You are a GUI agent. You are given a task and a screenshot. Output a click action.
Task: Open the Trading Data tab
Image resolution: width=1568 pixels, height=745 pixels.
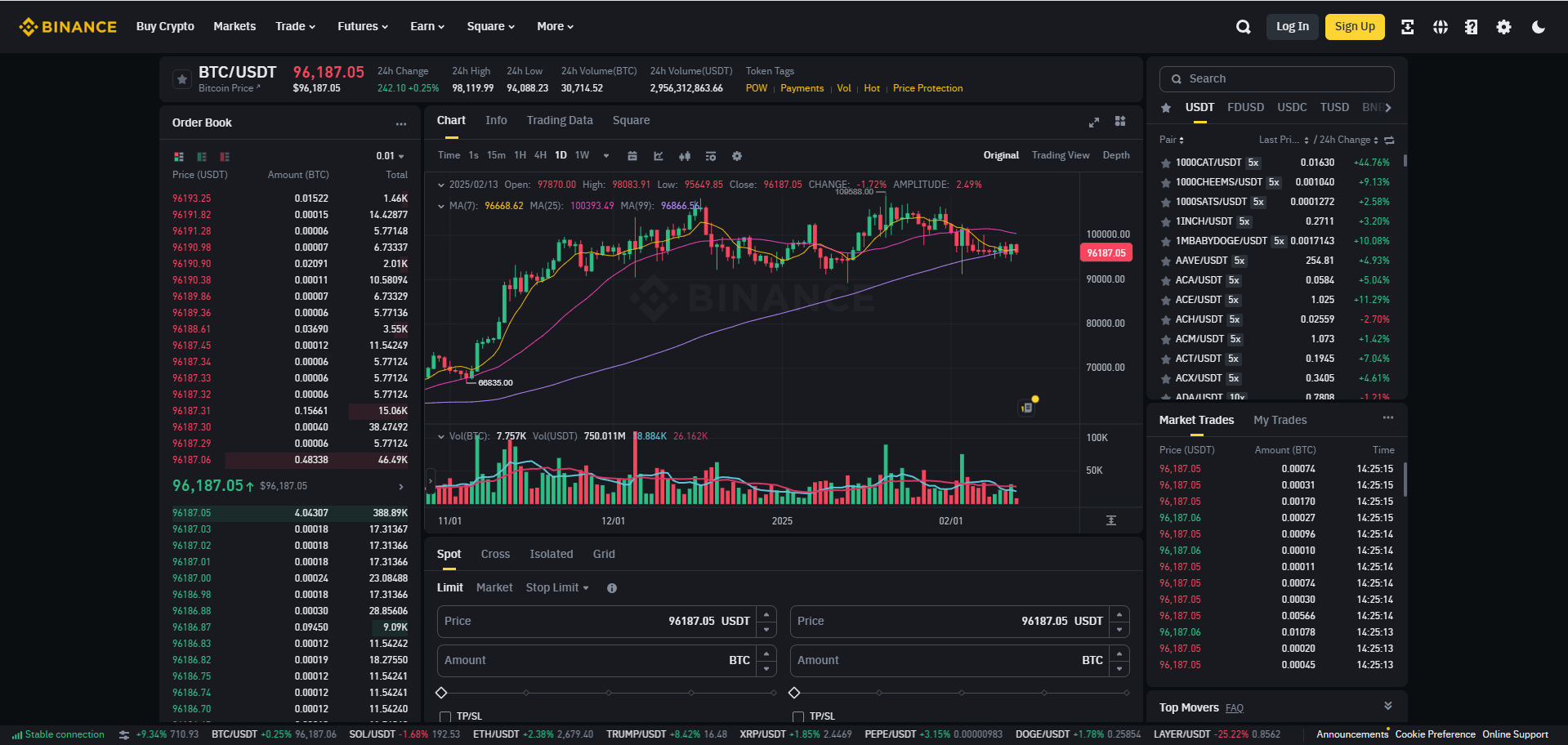[x=560, y=120]
